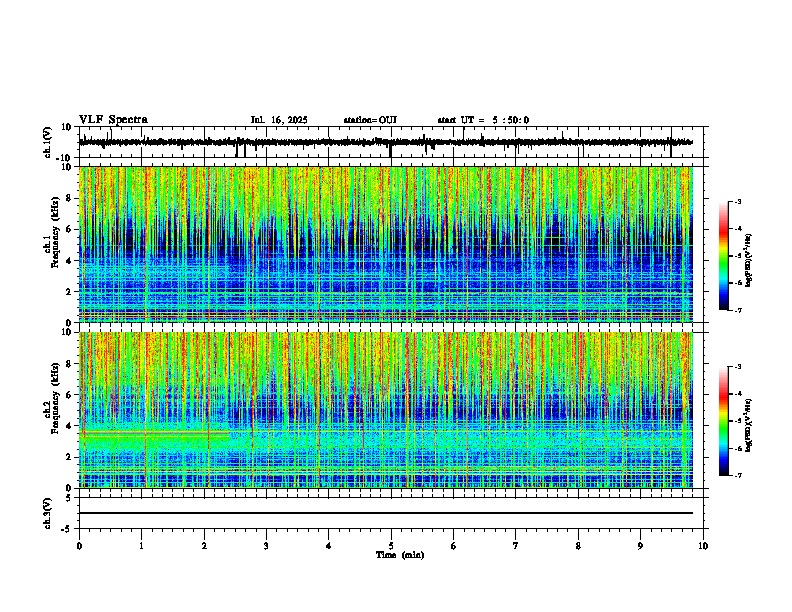Click the '-7' label on ch.1 color bar
The image size is (792, 612).
click(738, 310)
